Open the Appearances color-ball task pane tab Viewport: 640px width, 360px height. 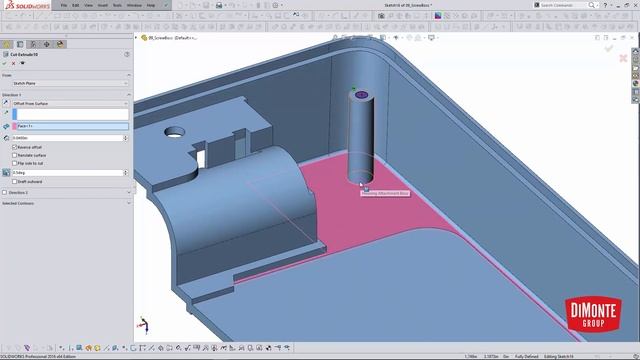636,83
